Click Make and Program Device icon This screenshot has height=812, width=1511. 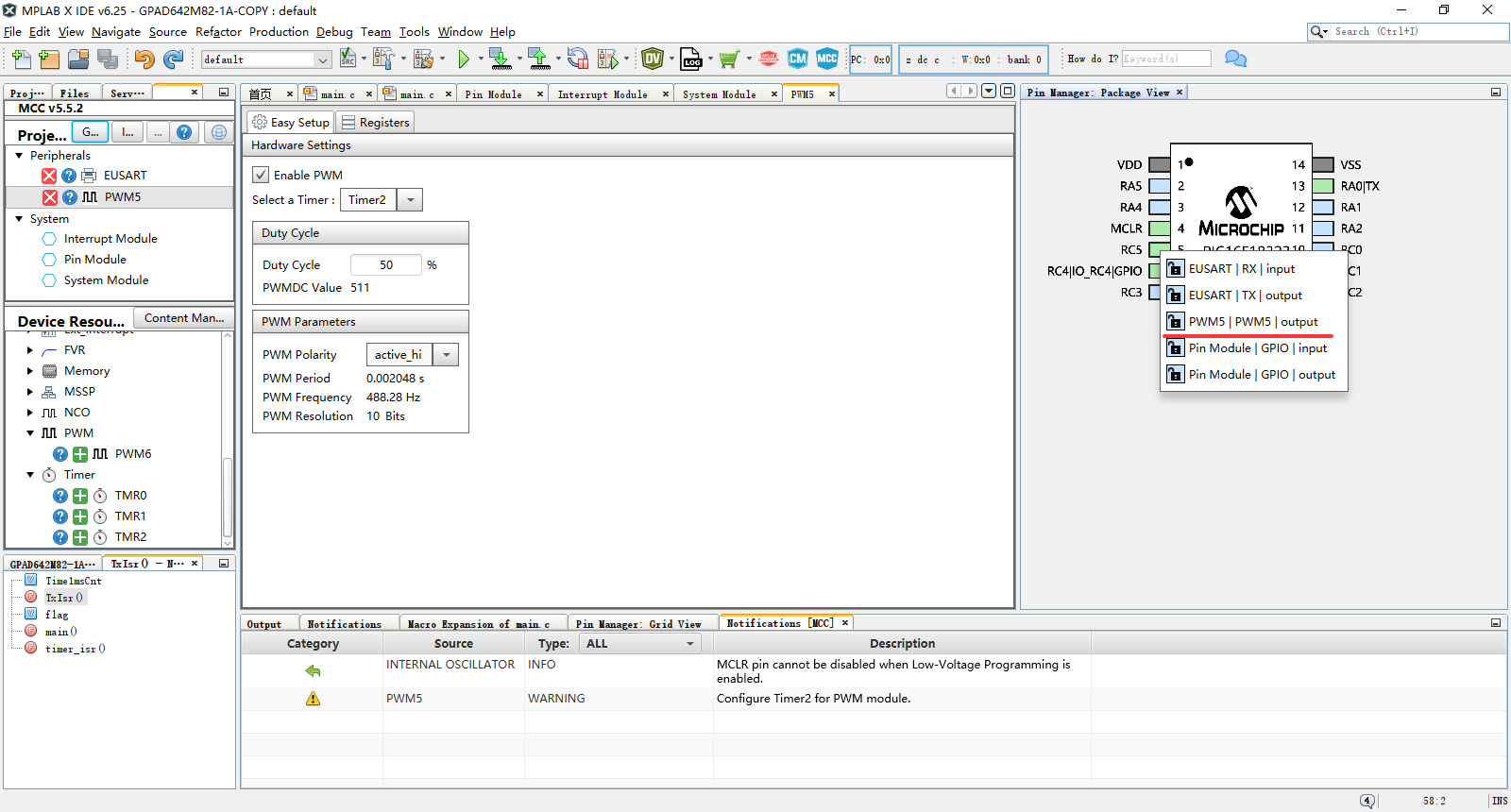click(x=501, y=59)
